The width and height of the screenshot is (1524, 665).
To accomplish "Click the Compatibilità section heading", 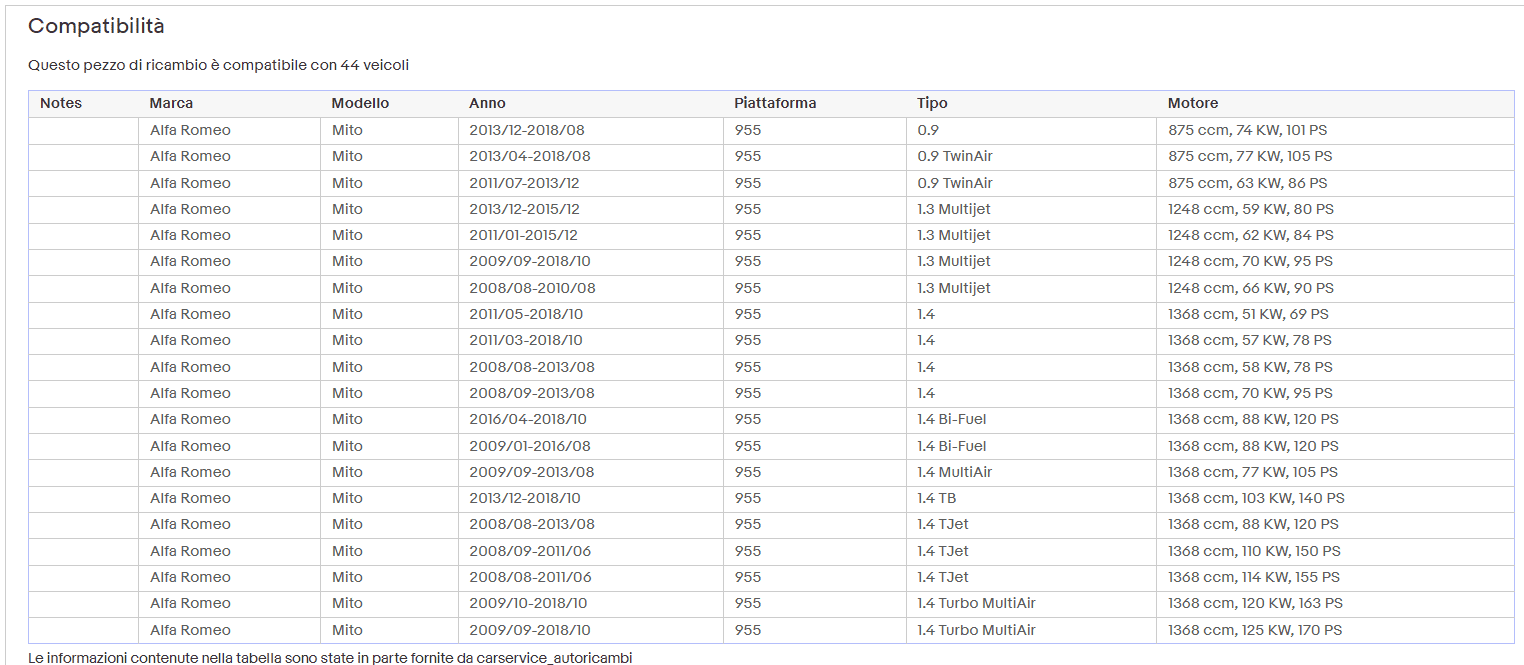I will 96,27.
